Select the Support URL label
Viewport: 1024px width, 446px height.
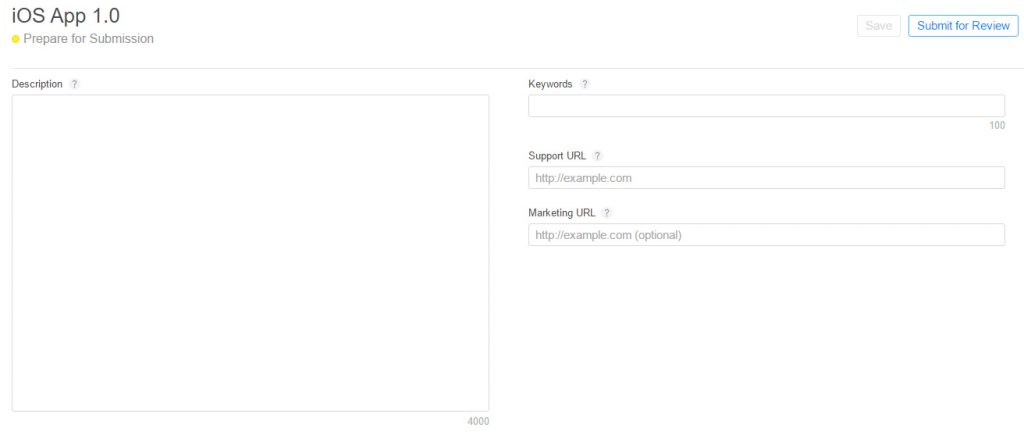557,156
